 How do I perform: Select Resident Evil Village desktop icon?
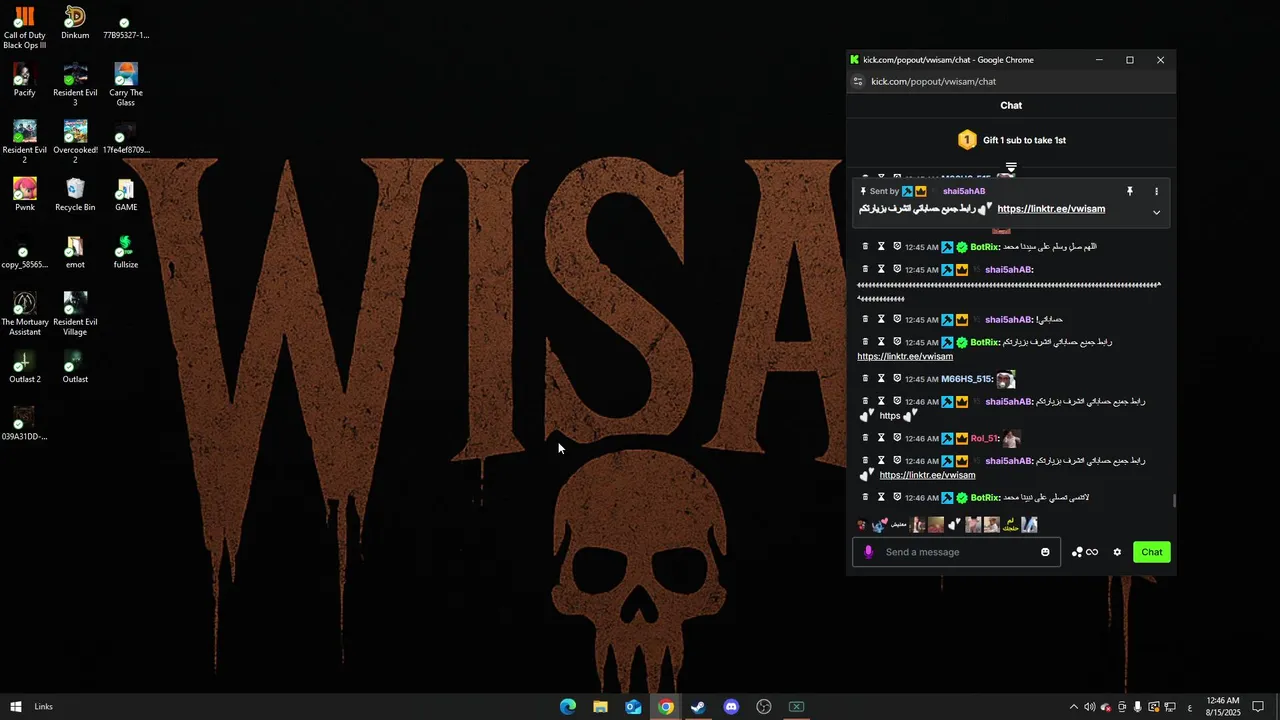click(75, 313)
